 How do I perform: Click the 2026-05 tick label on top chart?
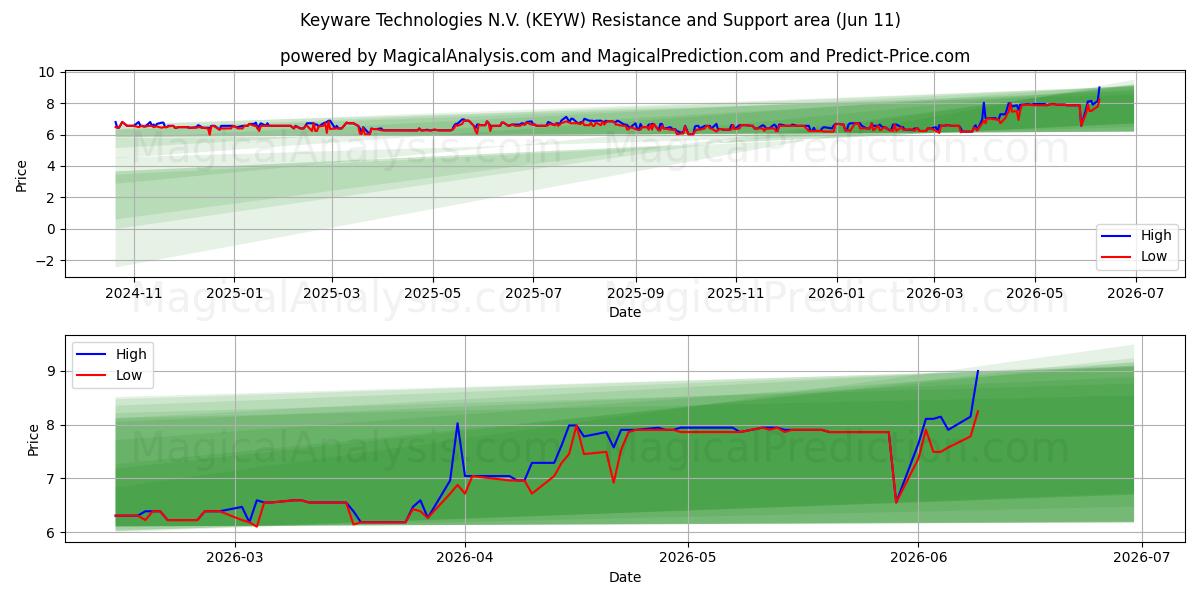1034,294
